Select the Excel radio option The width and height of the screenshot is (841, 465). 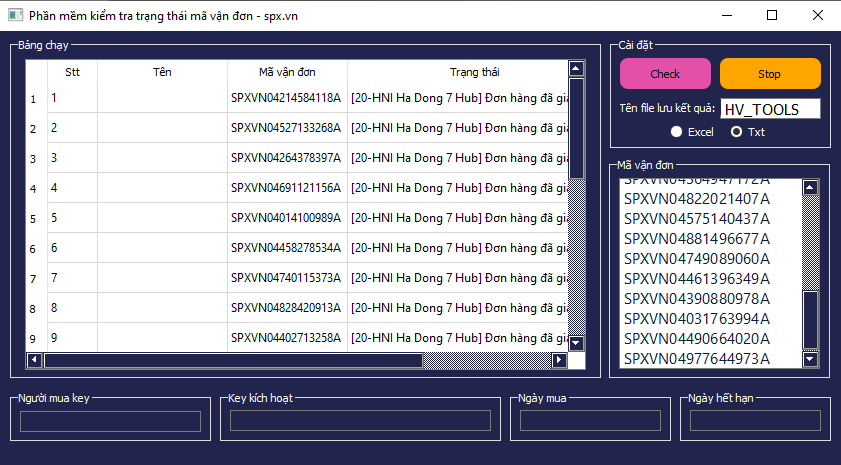pos(677,131)
